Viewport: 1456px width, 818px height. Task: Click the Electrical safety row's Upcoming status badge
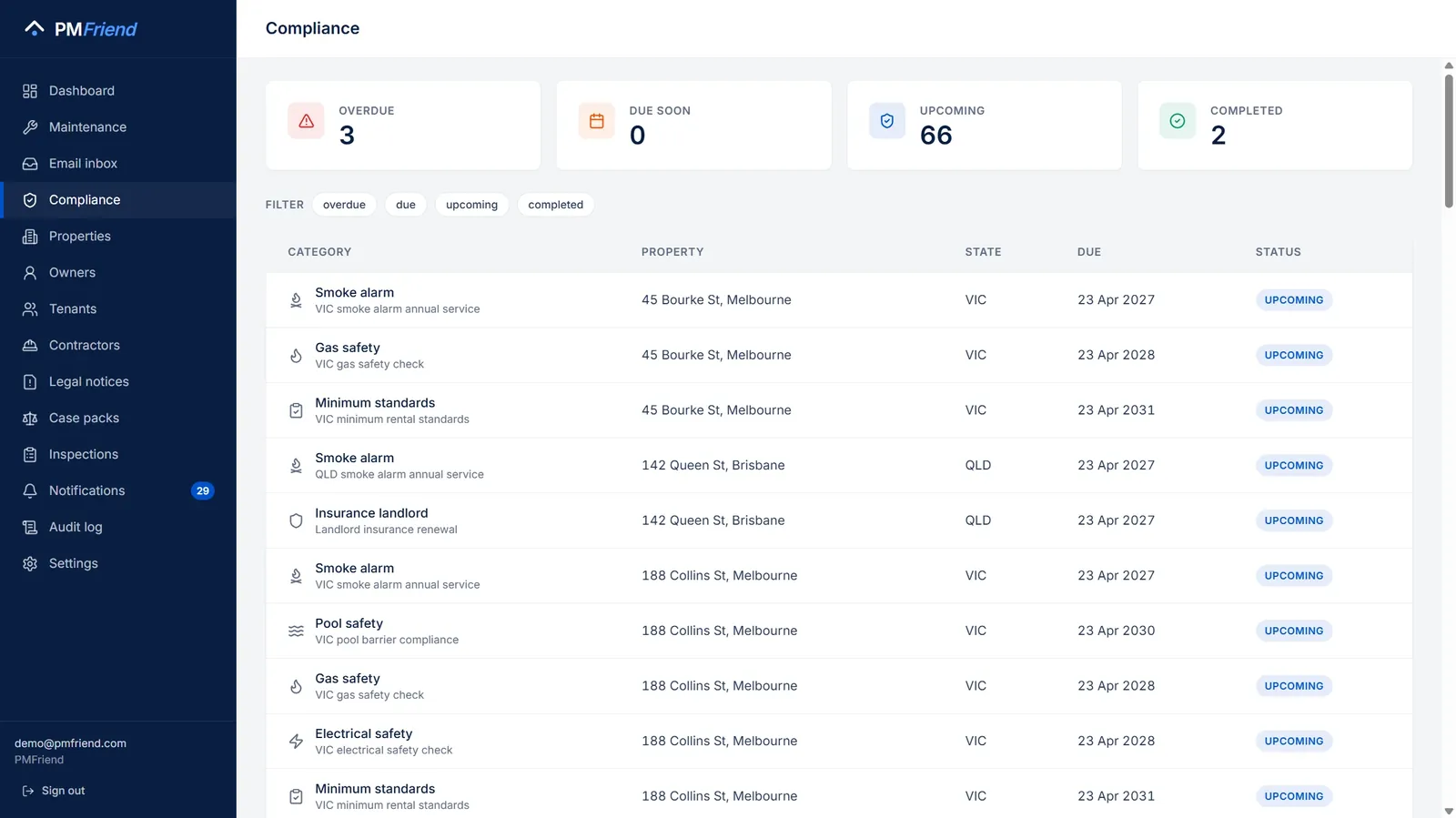click(x=1293, y=742)
